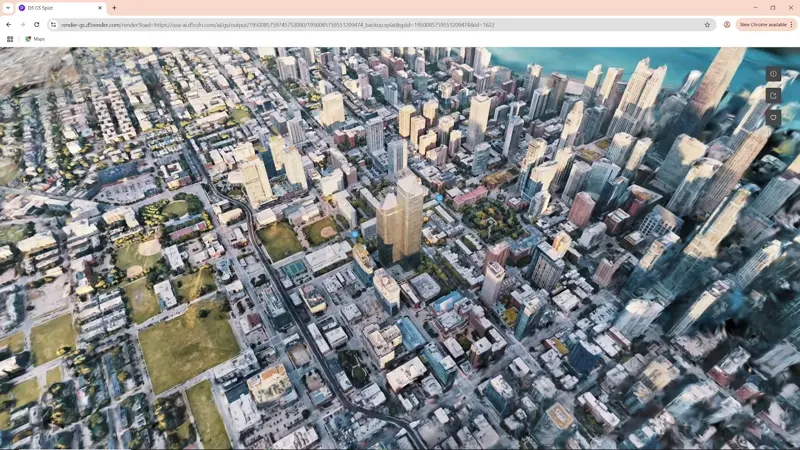
Task: Bookmark this page with the star icon
Action: click(x=707, y=24)
